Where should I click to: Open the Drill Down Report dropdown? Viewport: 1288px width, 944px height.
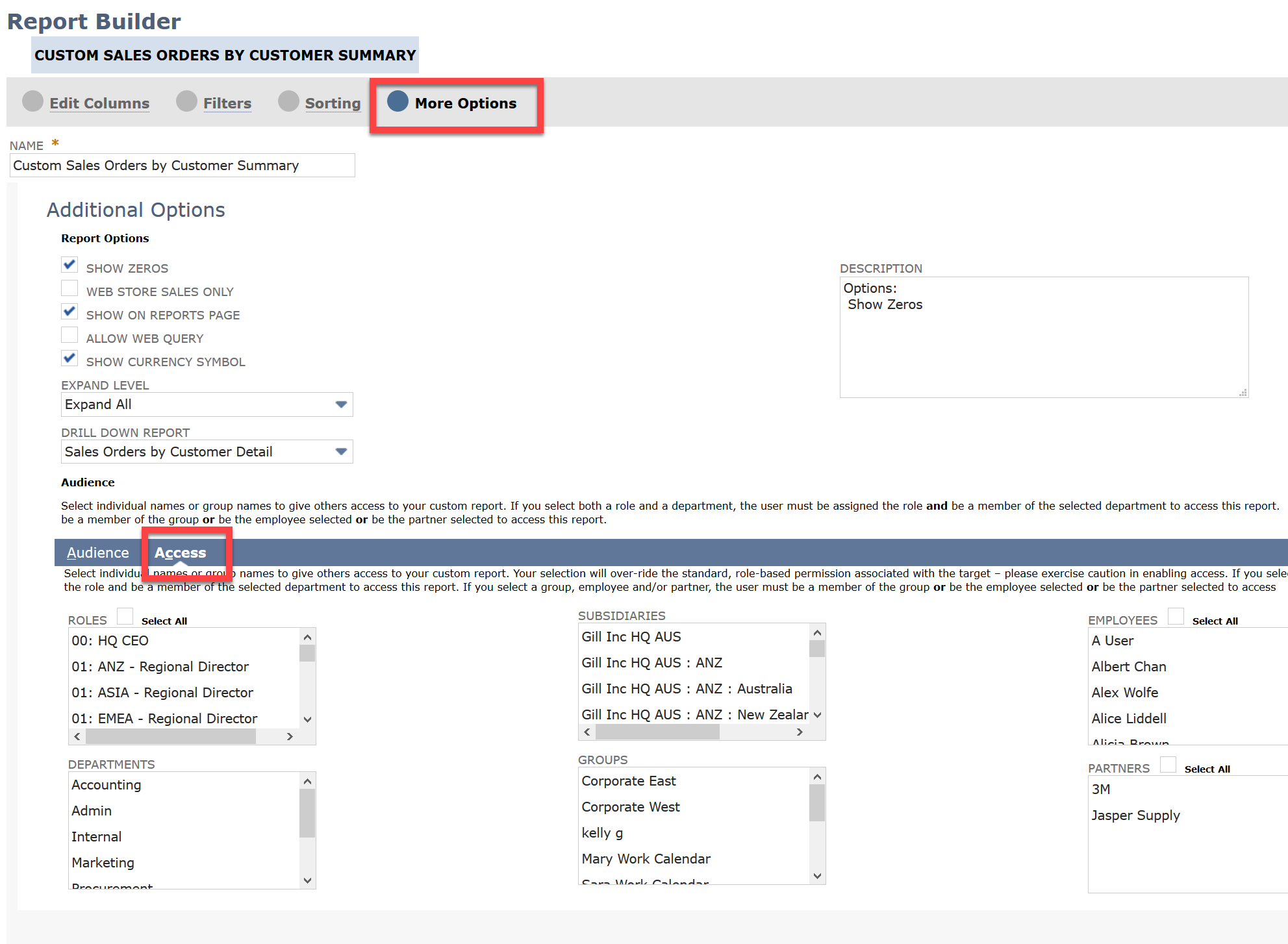(x=341, y=452)
